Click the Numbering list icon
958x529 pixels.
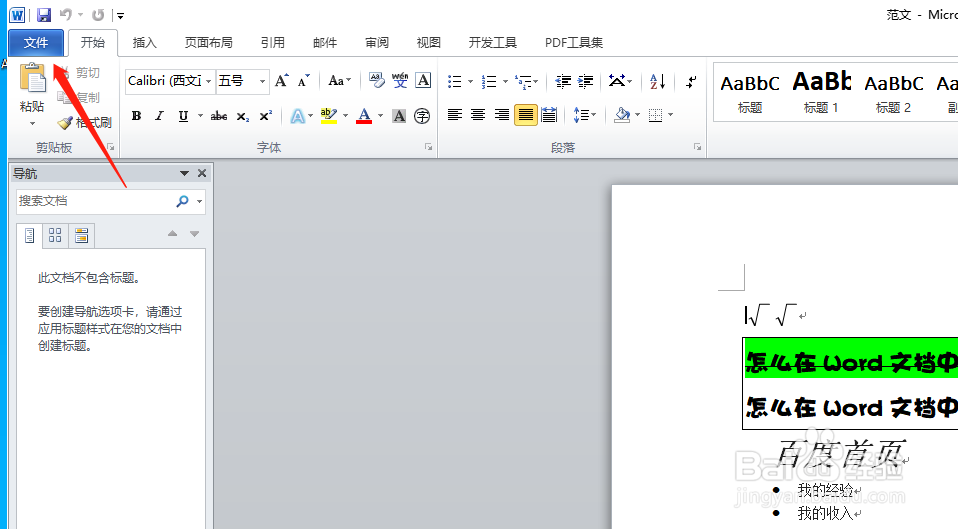coord(489,81)
